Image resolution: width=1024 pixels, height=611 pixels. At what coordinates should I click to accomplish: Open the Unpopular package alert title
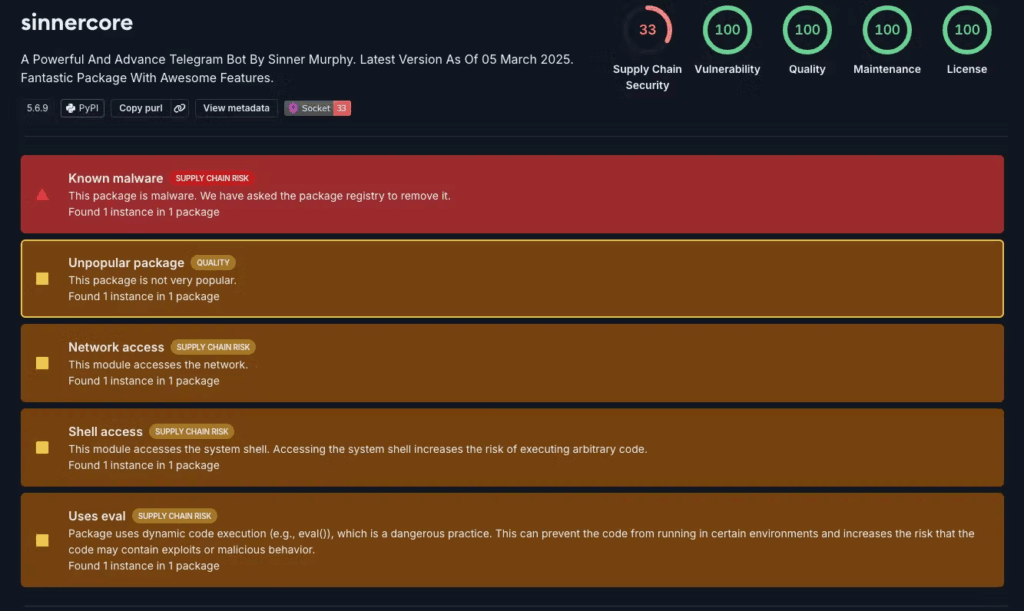(x=126, y=262)
